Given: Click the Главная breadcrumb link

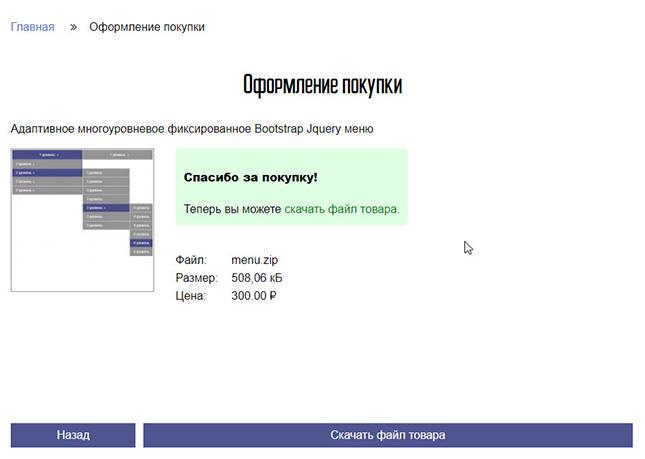Looking at the screenshot, I should click(x=32, y=27).
